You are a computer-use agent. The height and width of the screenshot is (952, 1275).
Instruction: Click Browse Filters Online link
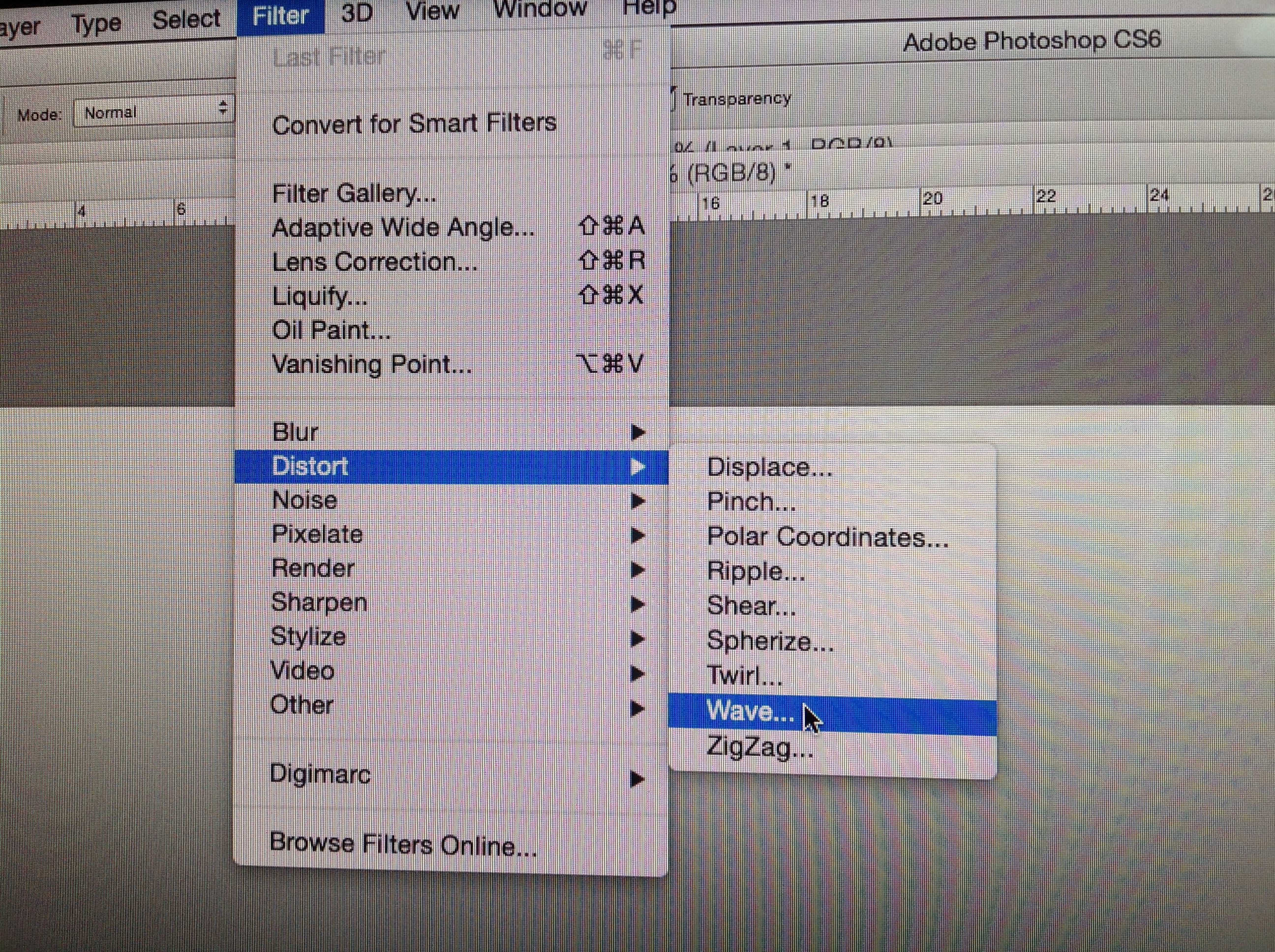click(402, 845)
